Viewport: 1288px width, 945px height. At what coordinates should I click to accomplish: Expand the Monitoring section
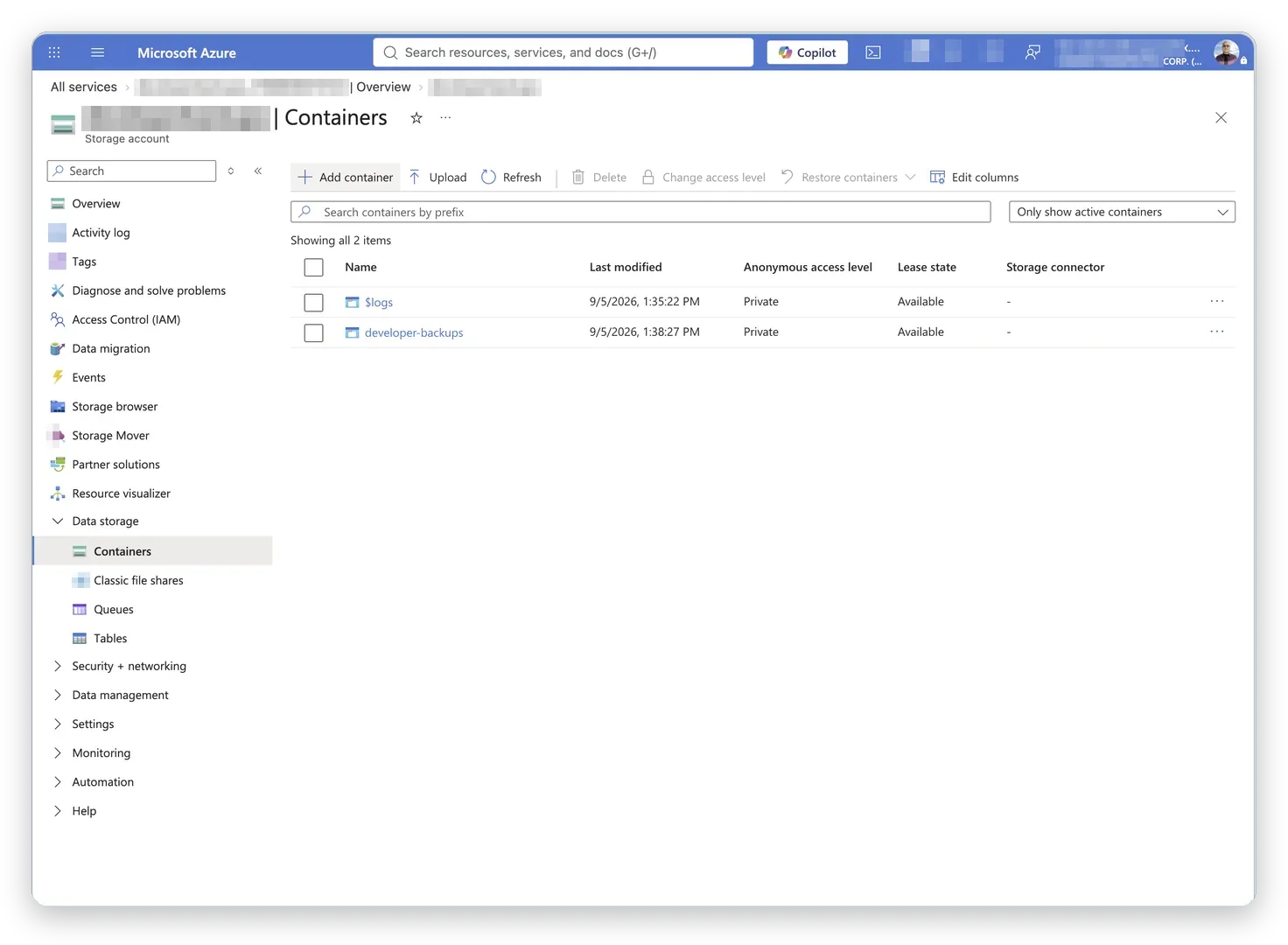(58, 752)
